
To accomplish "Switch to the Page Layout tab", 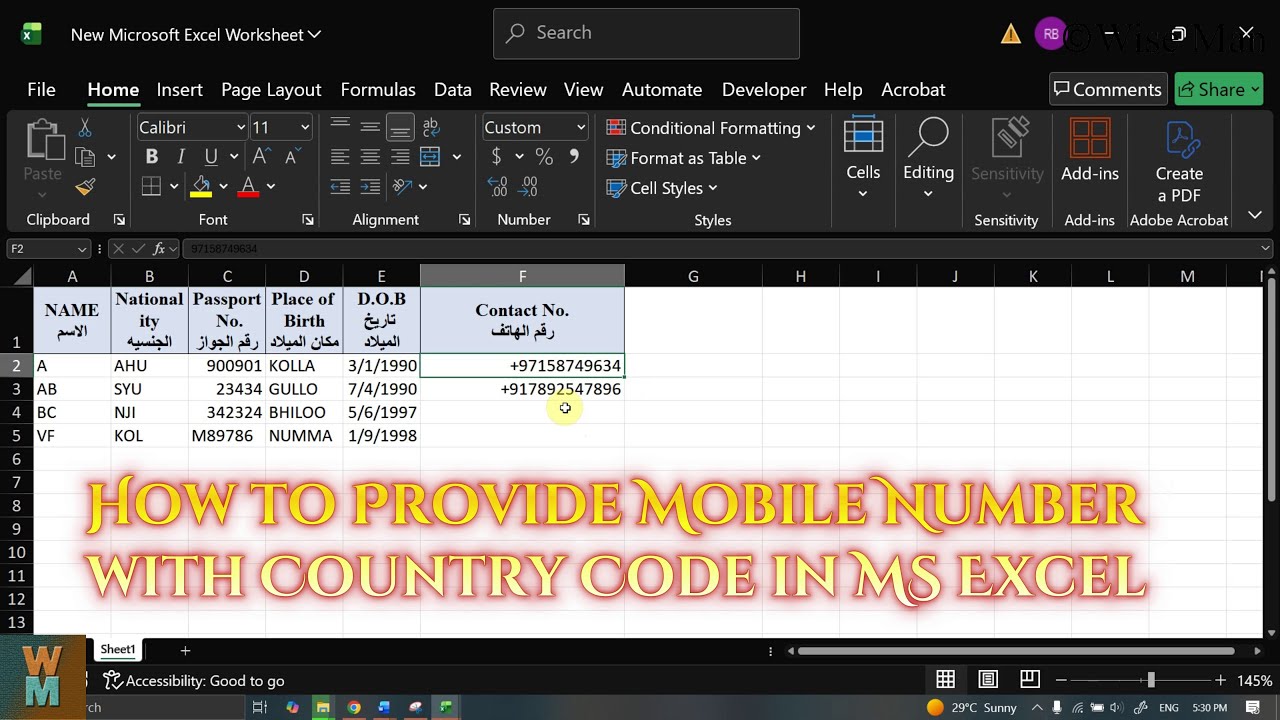I will [x=271, y=89].
